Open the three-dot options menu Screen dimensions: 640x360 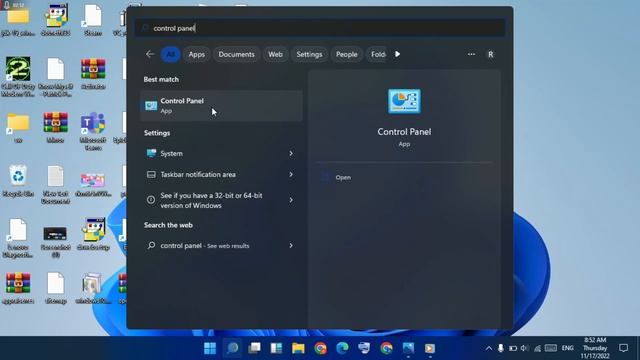[471, 54]
